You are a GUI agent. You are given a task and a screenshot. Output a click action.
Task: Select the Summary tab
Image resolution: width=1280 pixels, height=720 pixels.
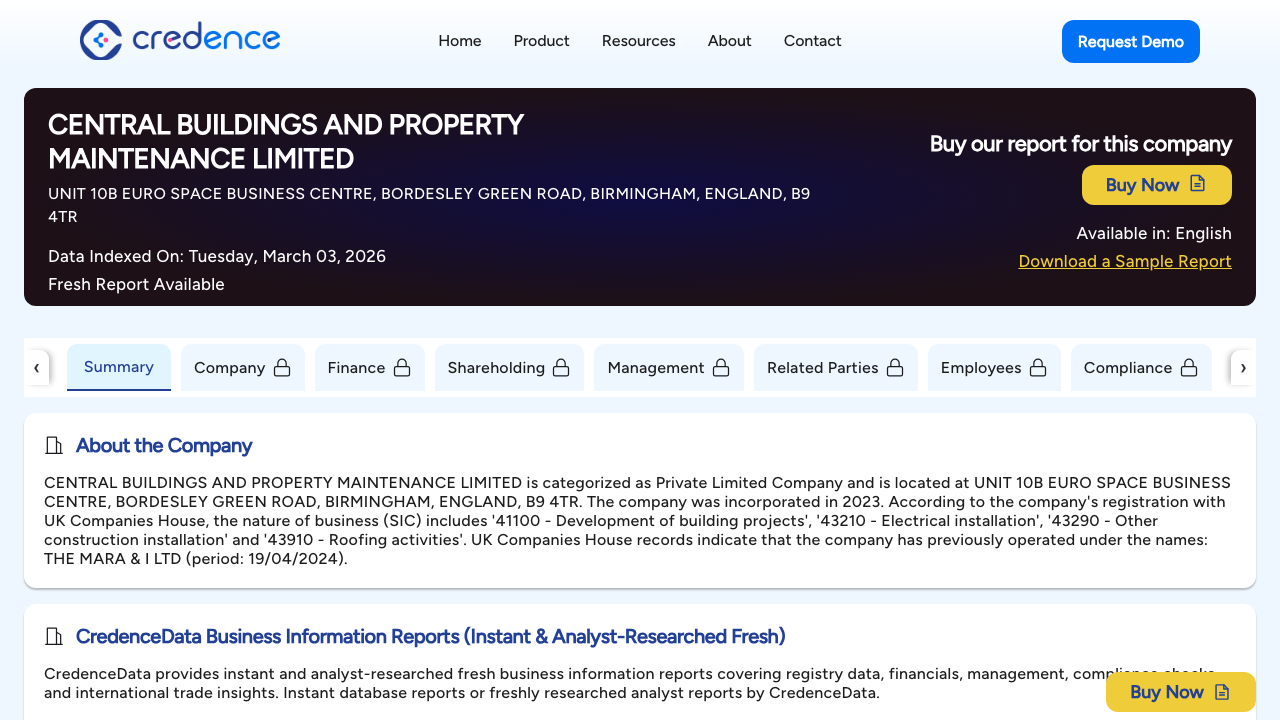point(119,368)
